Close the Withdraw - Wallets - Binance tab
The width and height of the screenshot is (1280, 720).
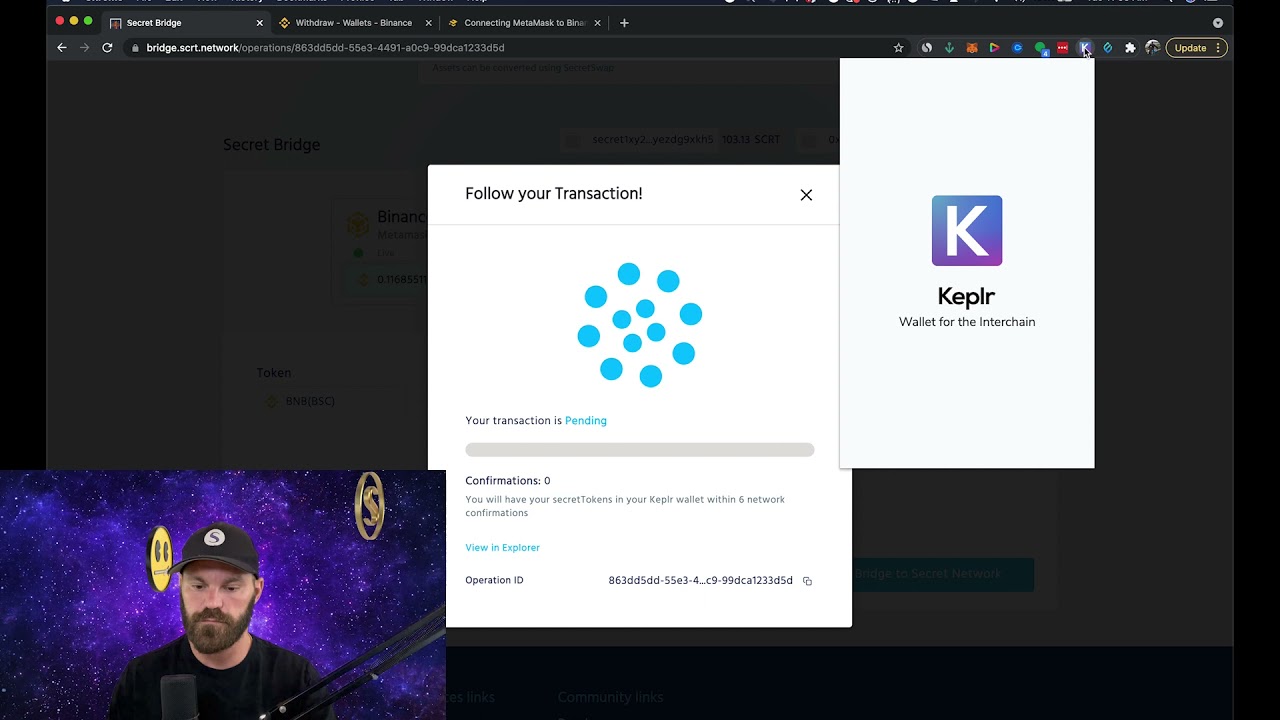pyautogui.click(x=429, y=23)
